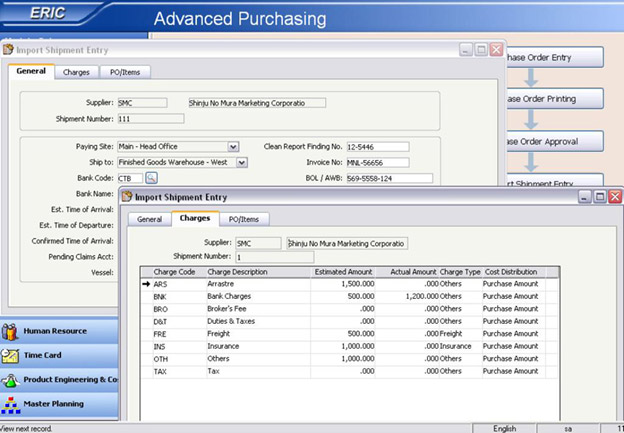Click the front Import Shipment Entry window icon
The width and height of the screenshot is (624, 433).
pyautogui.click(x=127, y=198)
